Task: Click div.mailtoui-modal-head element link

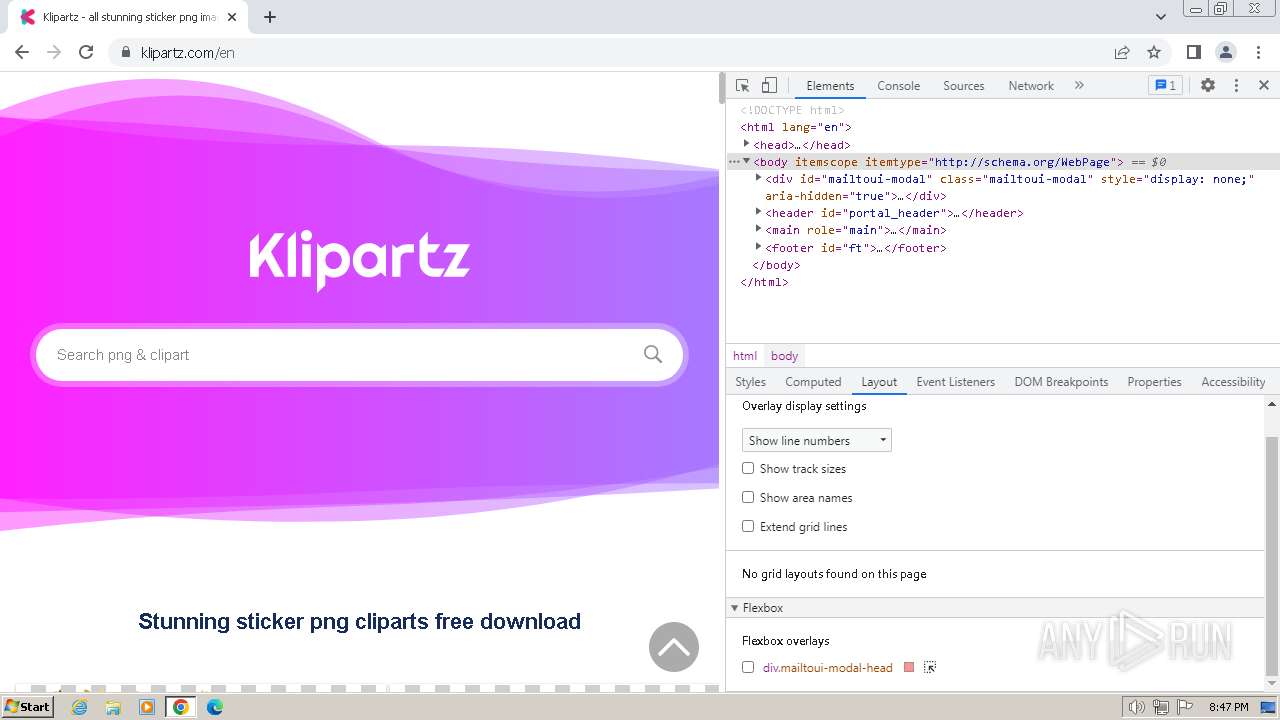Action: [827, 667]
